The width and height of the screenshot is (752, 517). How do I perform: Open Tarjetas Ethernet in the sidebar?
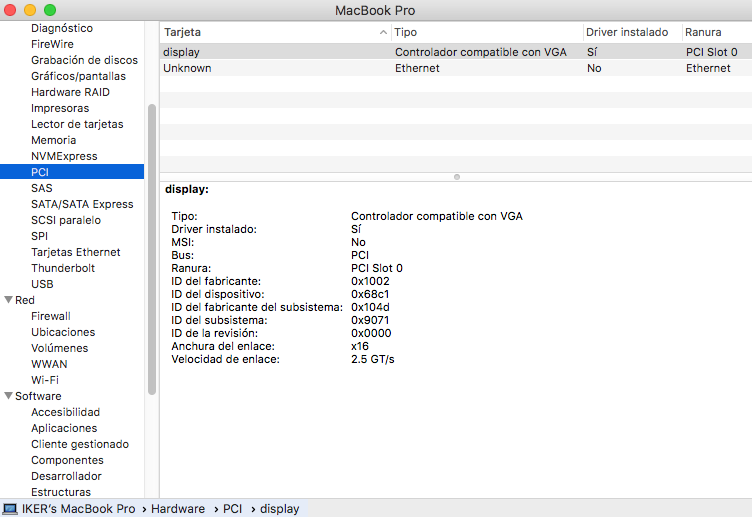click(76, 252)
